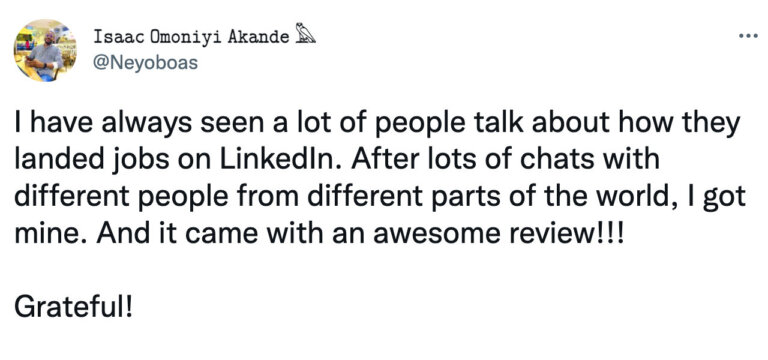The height and width of the screenshot is (360, 768).
Task: Click Isaac Omoniyi Akande's profile picture
Action: click(x=45, y=50)
